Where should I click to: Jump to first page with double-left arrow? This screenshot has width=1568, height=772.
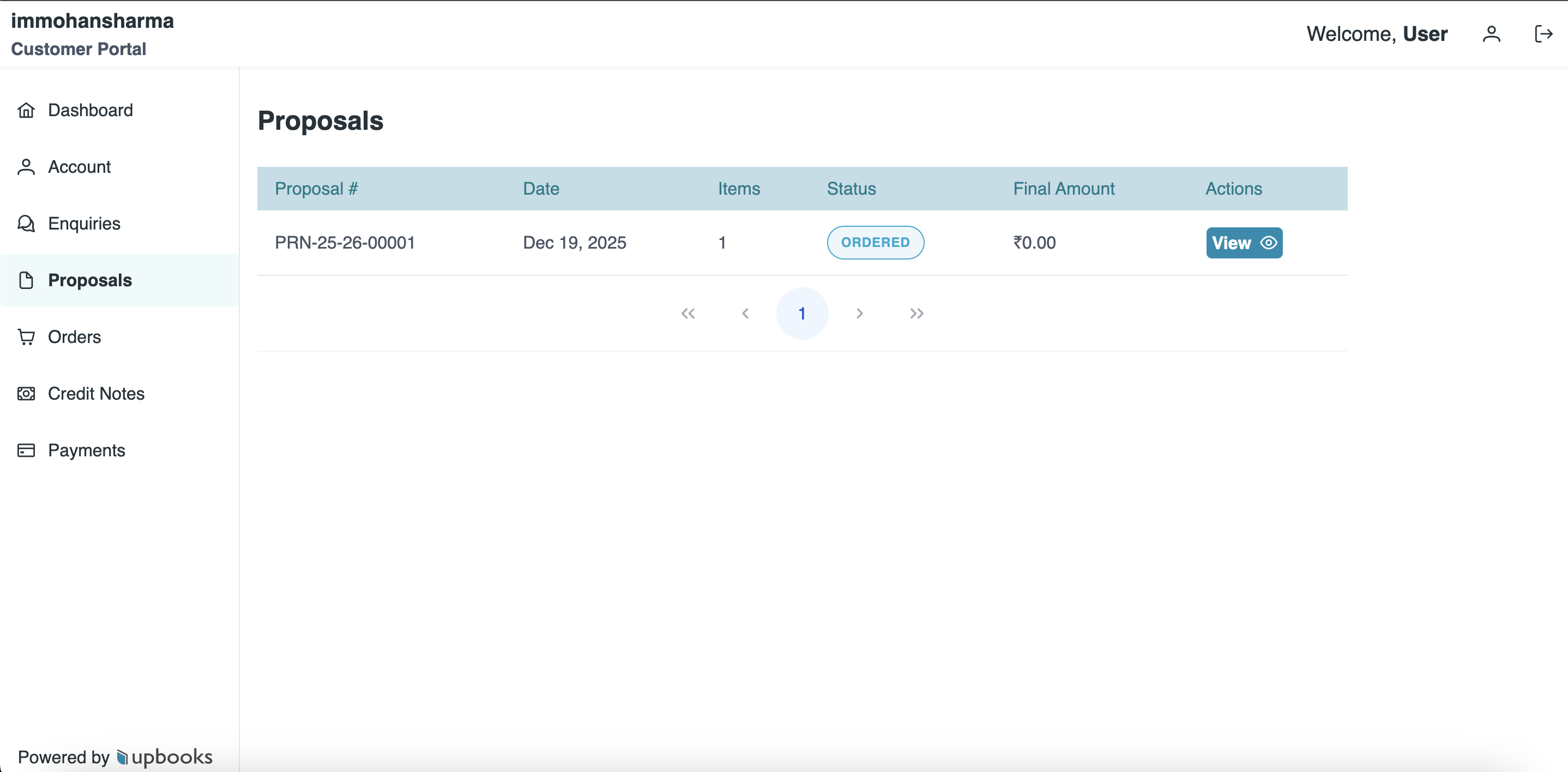click(689, 313)
